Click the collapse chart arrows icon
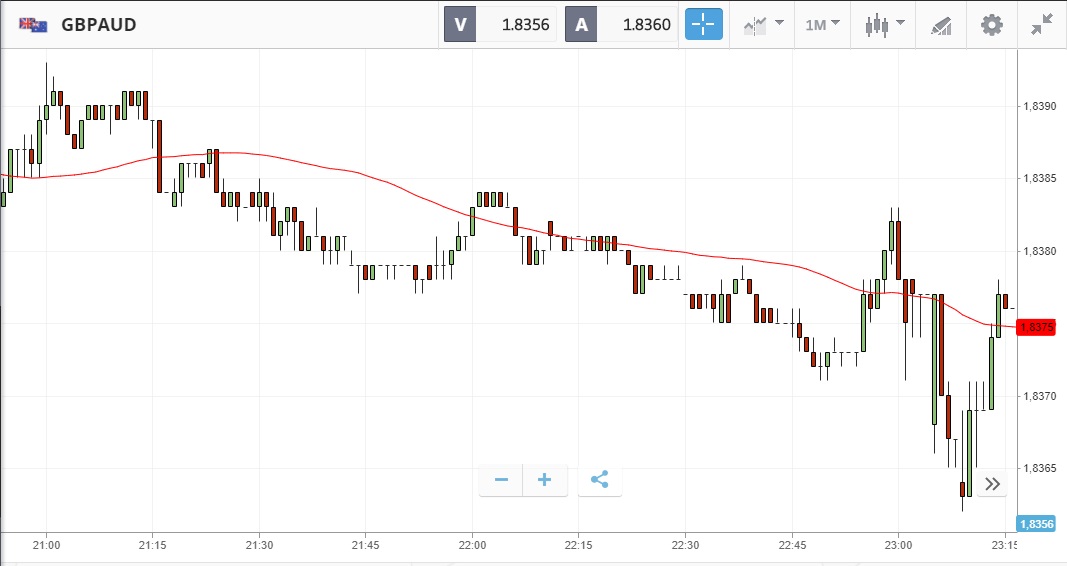The image size is (1067, 566). (1042, 24)
